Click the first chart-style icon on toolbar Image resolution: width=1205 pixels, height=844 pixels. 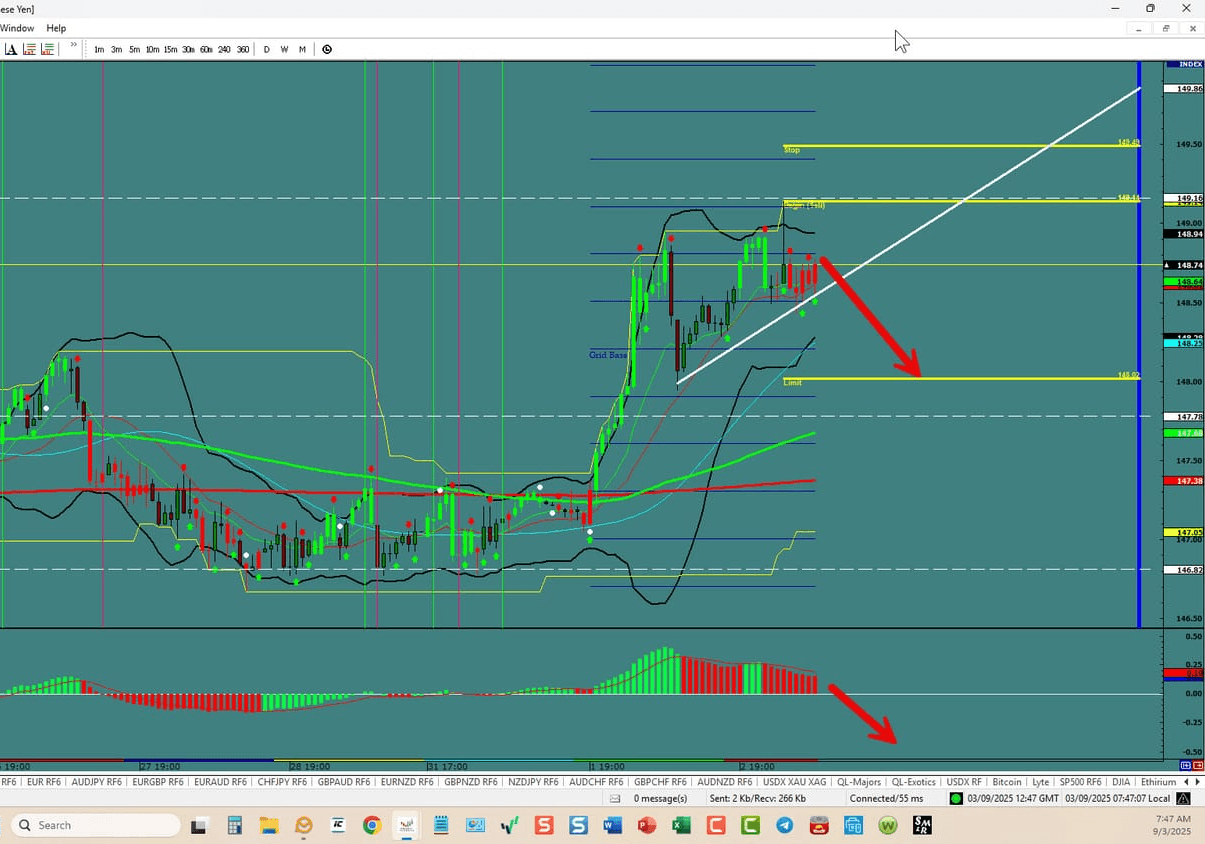coord(30,48)
